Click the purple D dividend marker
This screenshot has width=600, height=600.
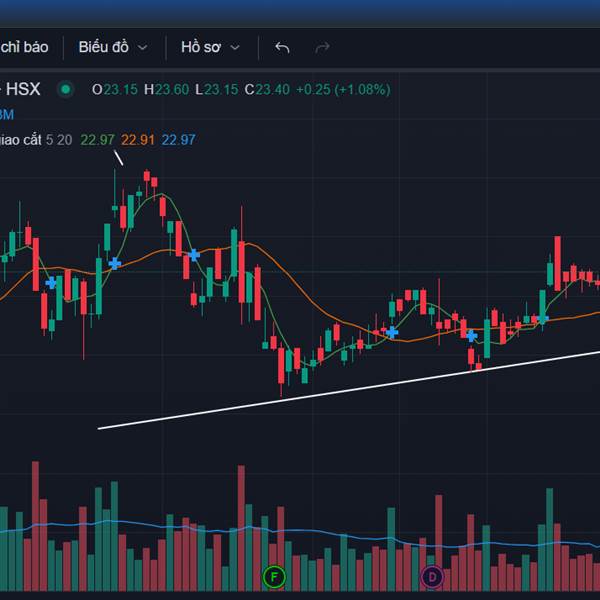pyautogui.click(x=432, y=577)
